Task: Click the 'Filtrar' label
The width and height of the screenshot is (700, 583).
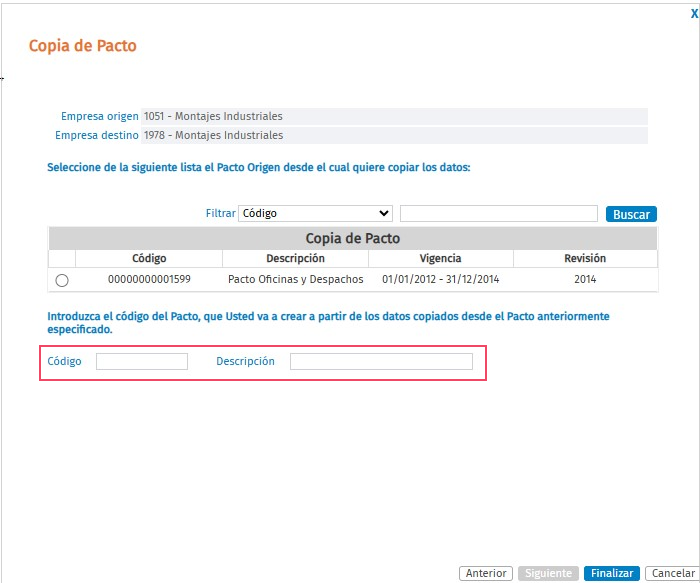Action: click(221, 213)
